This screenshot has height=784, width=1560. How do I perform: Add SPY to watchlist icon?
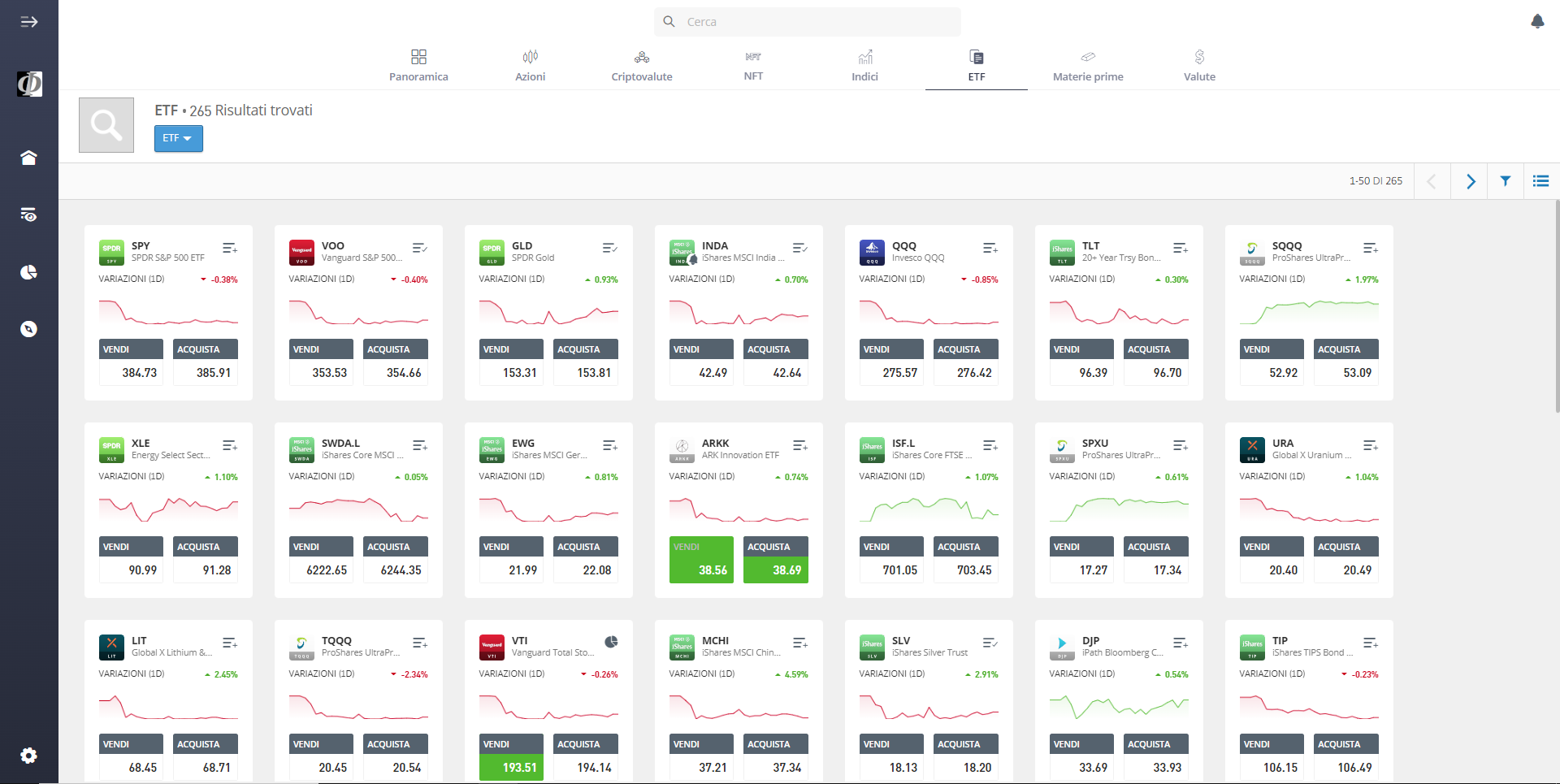(x=230, y=248)
